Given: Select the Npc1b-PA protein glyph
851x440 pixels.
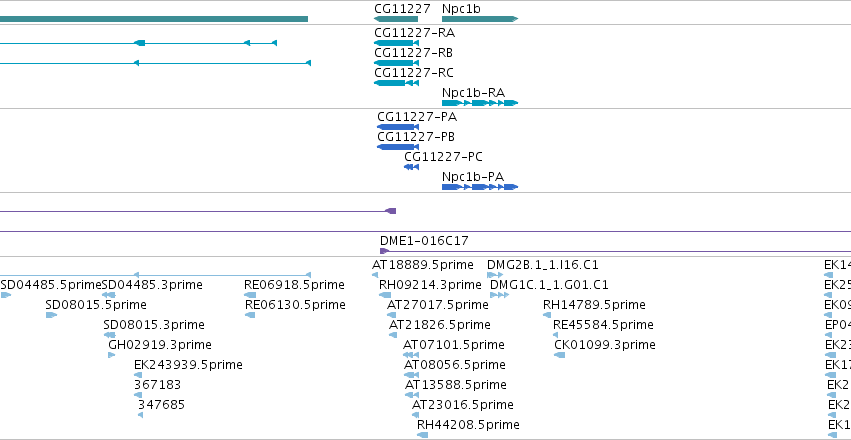Looking at the screenshot, I should (x=480, y=187).
